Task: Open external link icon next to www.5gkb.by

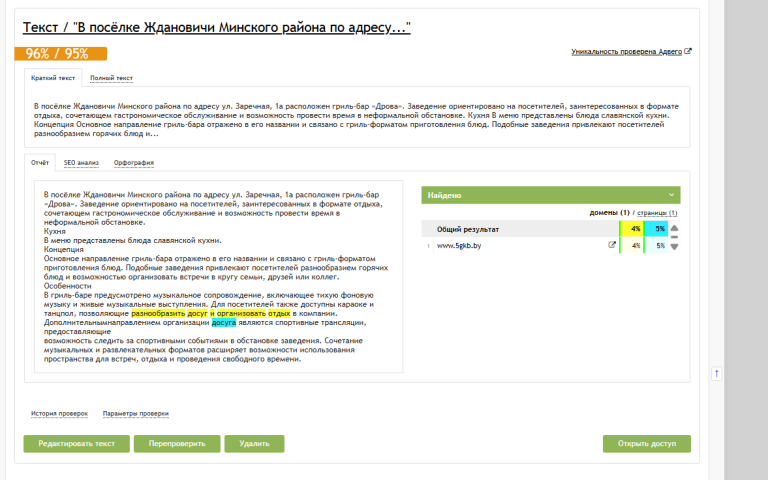Action: point(612,245)
